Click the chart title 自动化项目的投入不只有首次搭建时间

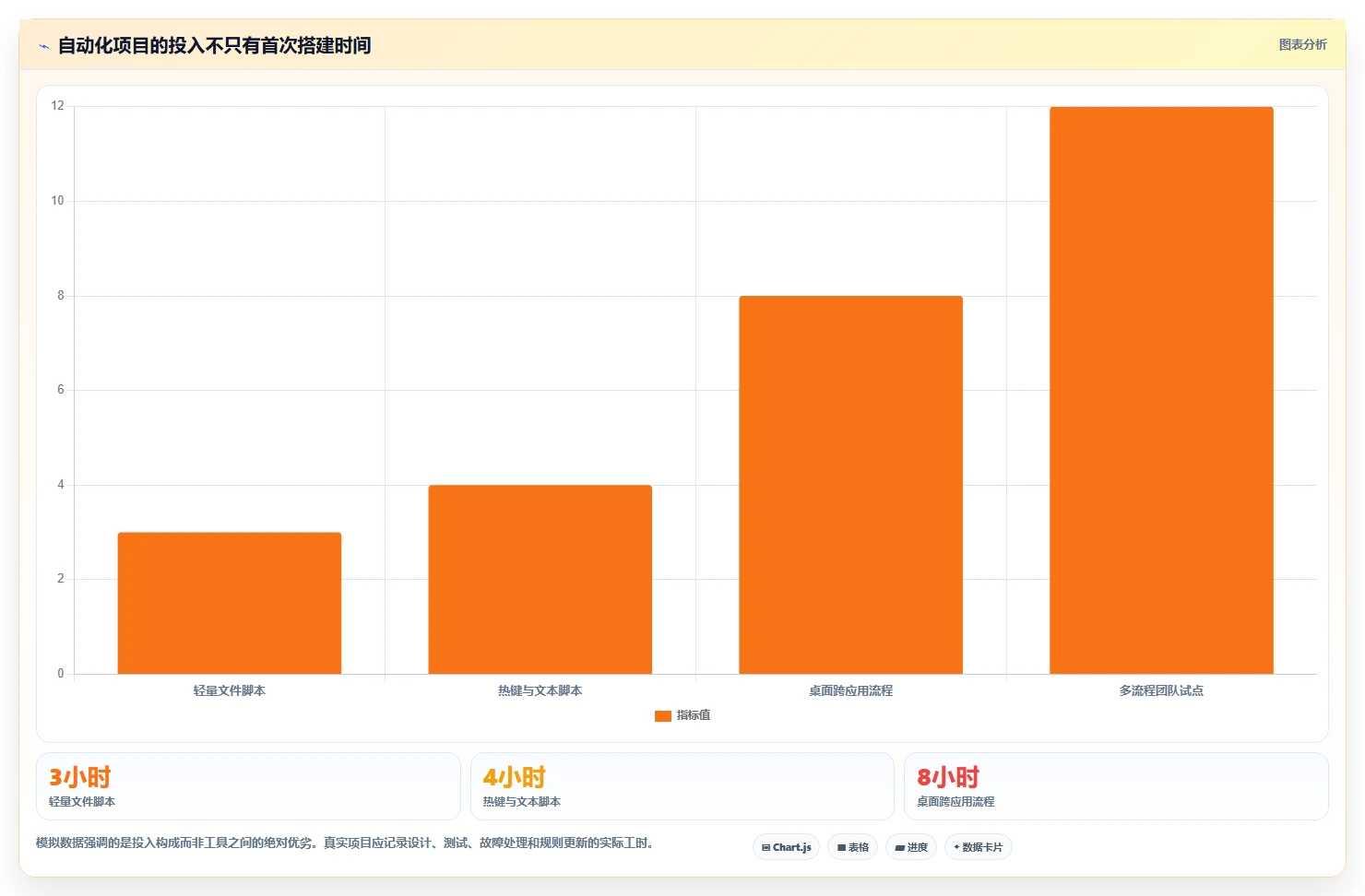click(x=214, y=45)
